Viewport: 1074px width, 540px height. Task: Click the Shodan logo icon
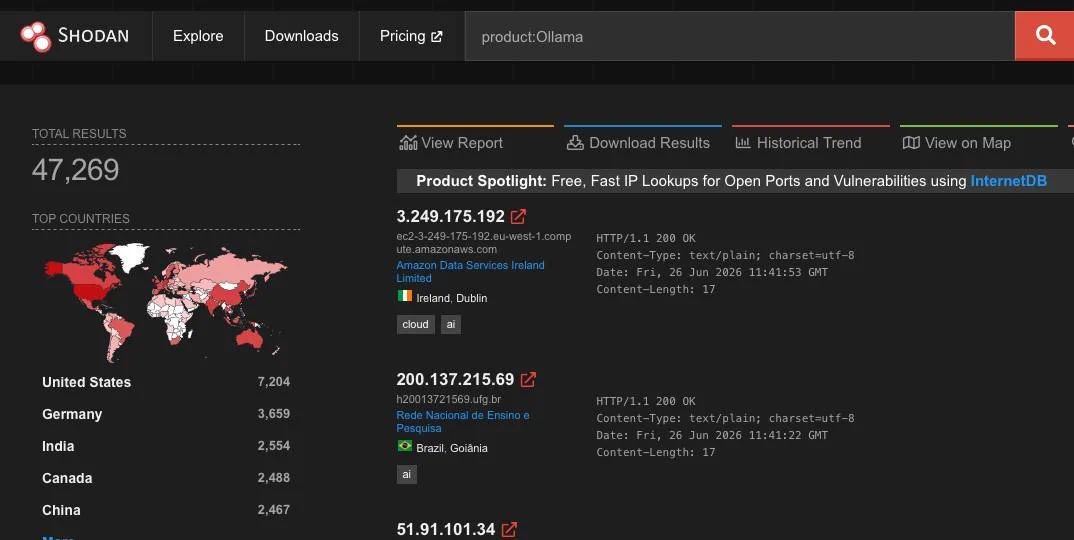(36, 36)
